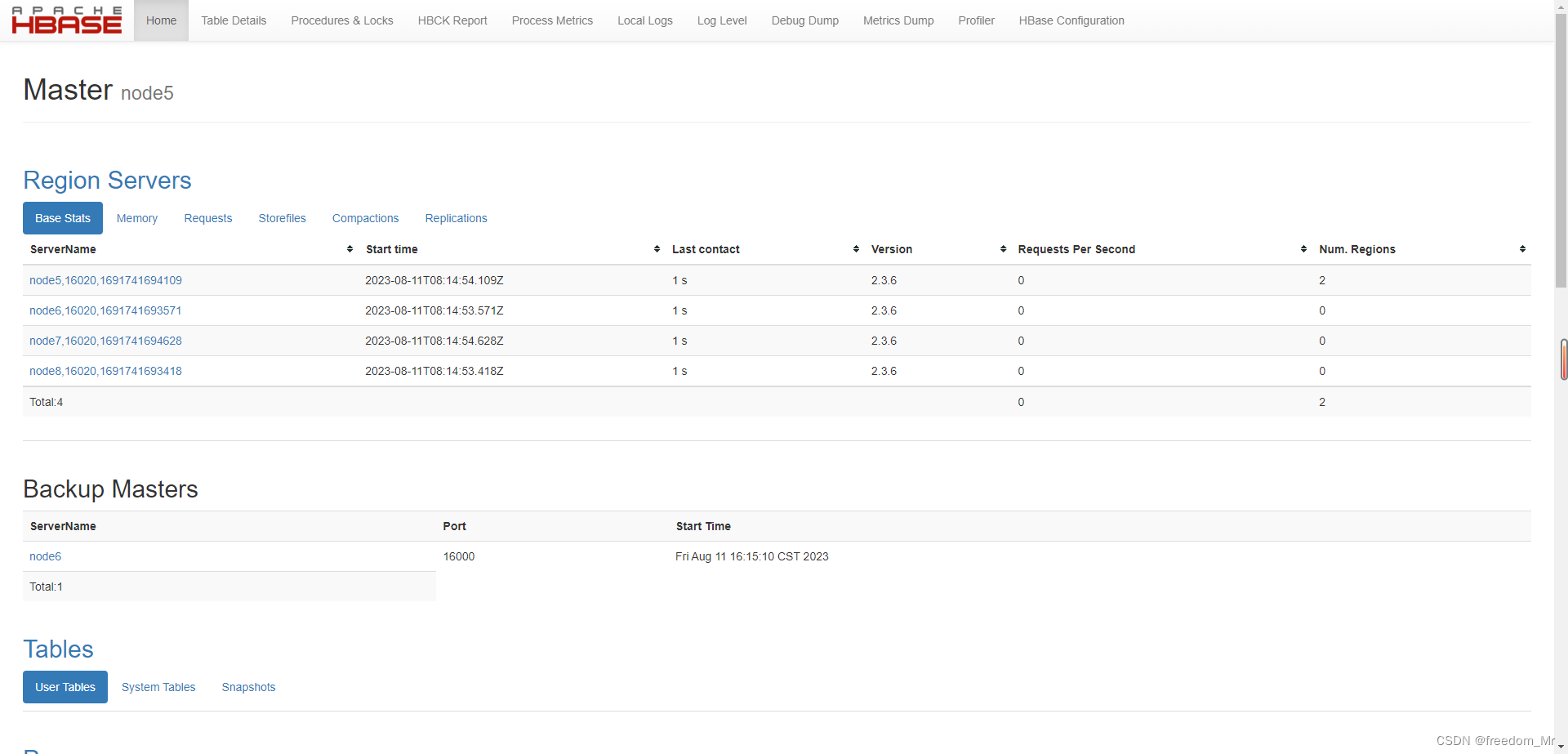Switch to the Requests tab
This screenshot has width=1568, height=754.
pos(208,218)
